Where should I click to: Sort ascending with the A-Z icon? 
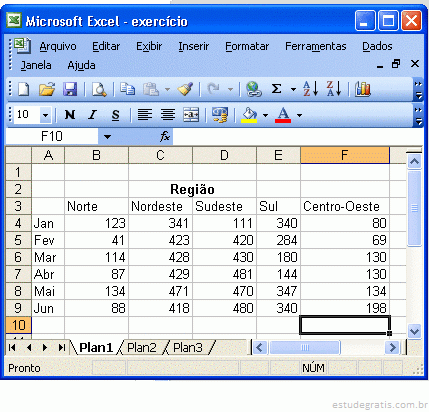pyautogui.click(x=310, y=89)
